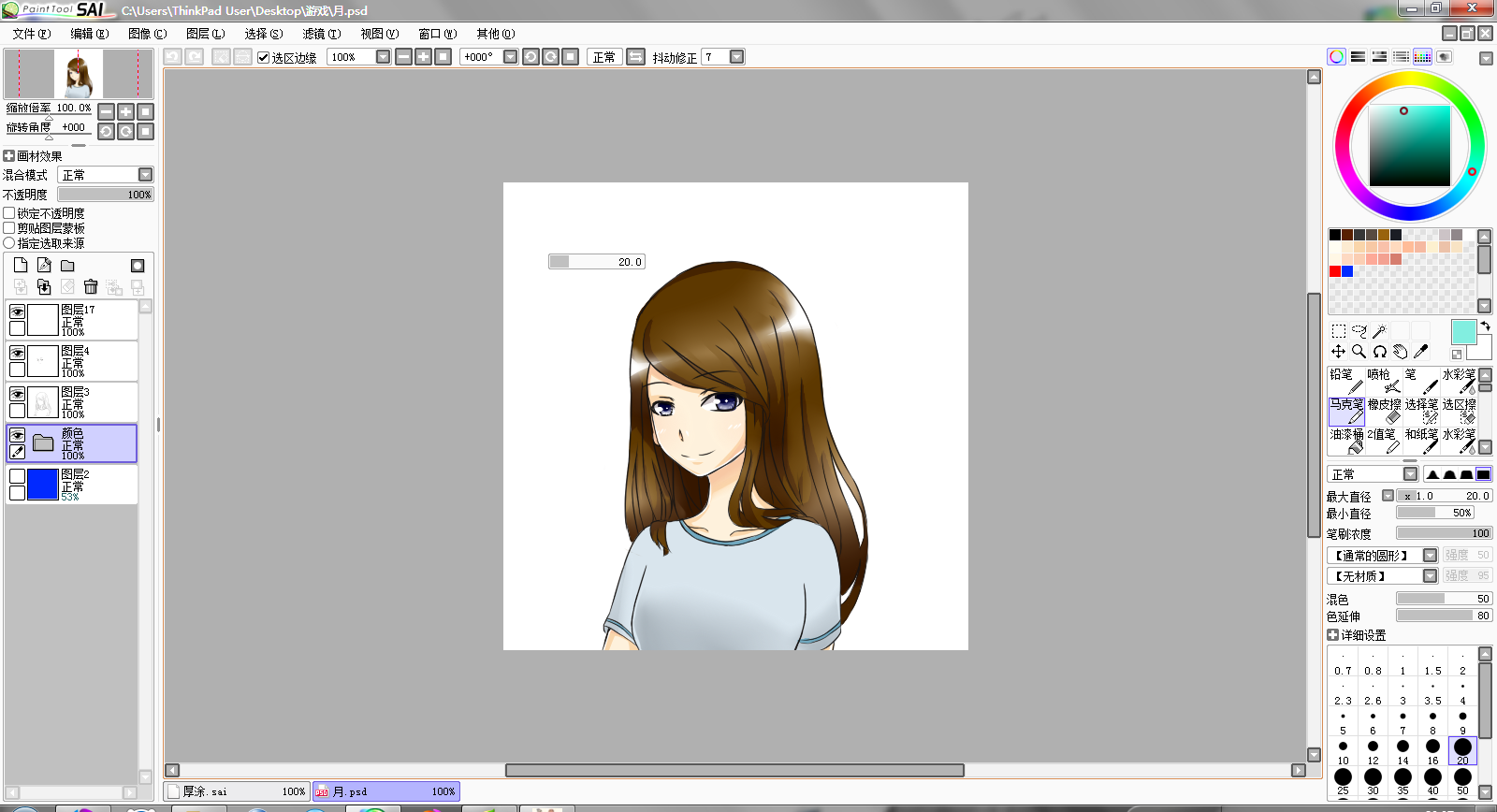Viewport: 1497px width, 812px height.
Task: Open the 图像 menu
Action: [x=148, y=34]
